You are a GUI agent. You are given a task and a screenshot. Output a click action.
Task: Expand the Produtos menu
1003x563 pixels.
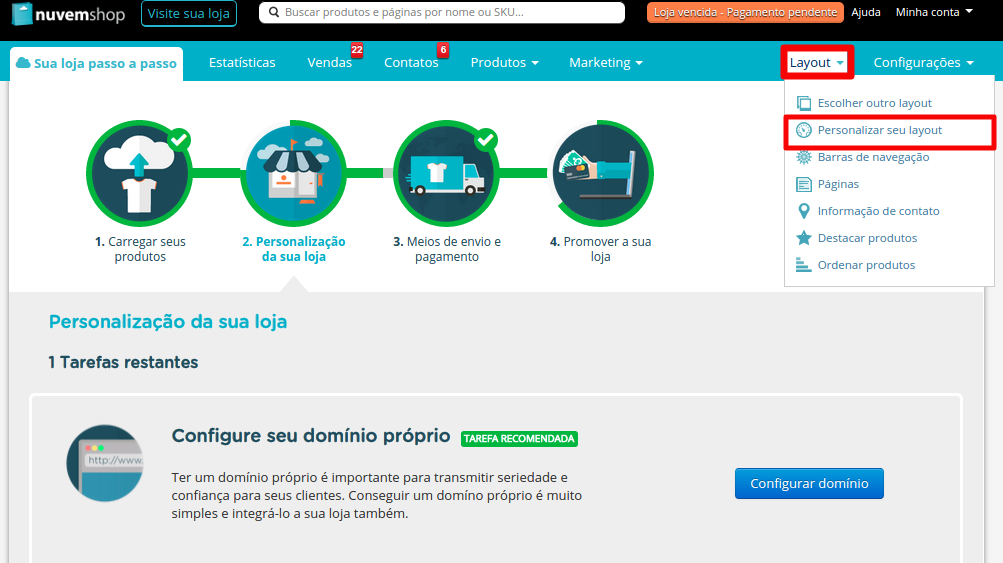tap(505, 63)
